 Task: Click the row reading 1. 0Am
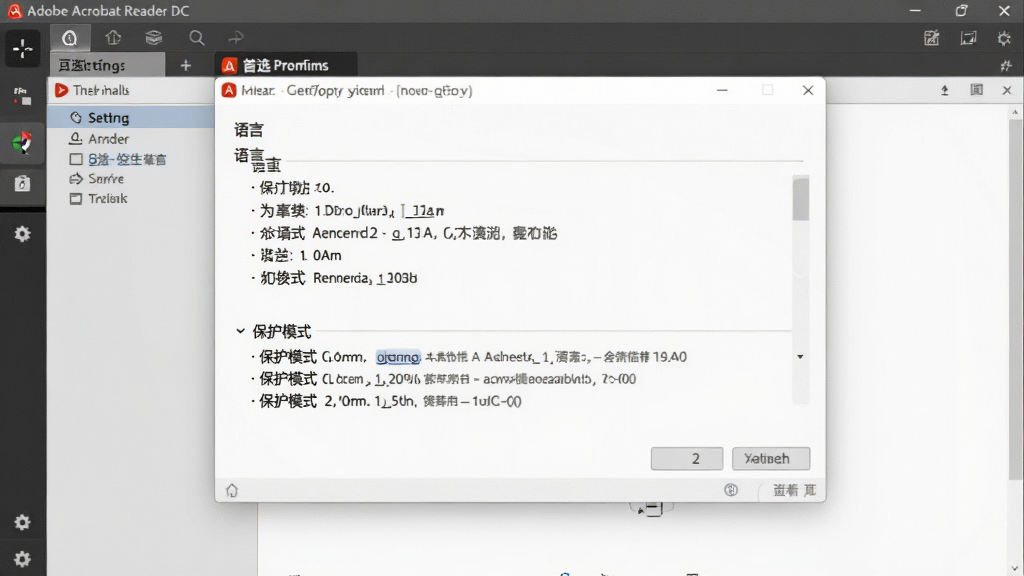pyautogui.click(x=296, y=255)
